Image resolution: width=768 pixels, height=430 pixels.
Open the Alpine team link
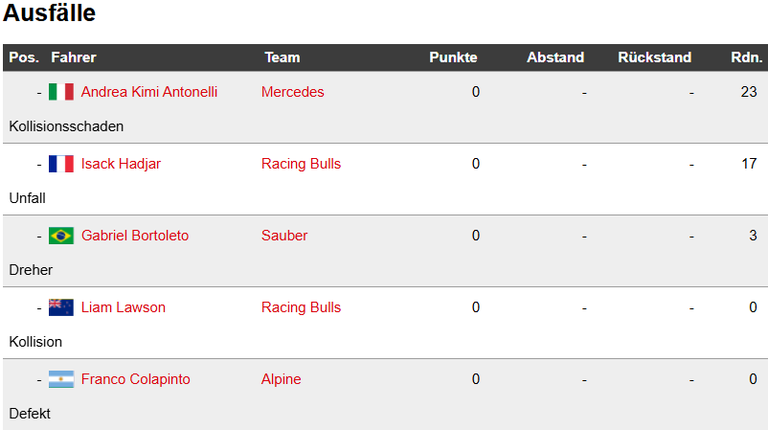point(281,379)
